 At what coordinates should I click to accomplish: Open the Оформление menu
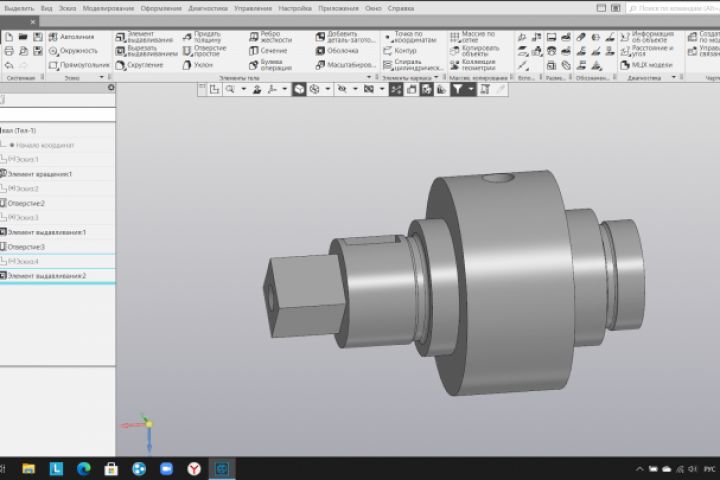point(161,8)
